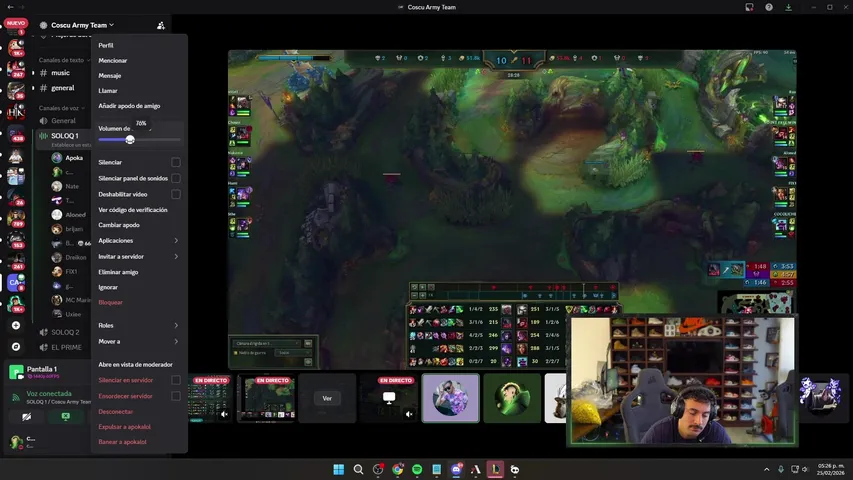853x480 pixels.
Task: Expand the Aplicaciones submenu
Action: click(139, 241)
